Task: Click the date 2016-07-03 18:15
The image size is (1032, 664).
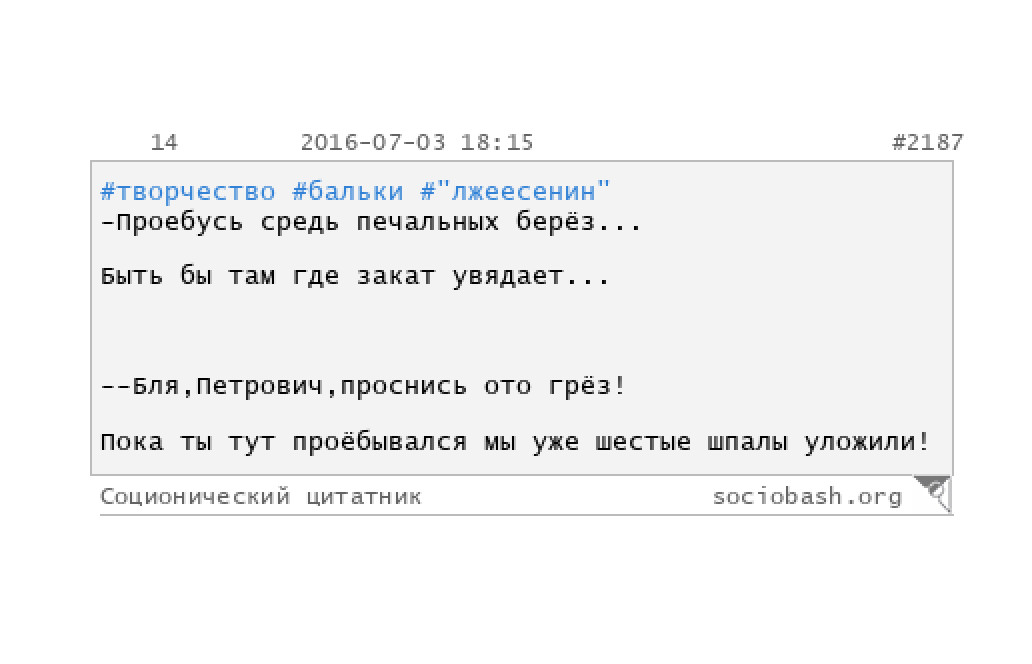Action: click(x=417, y=142)
